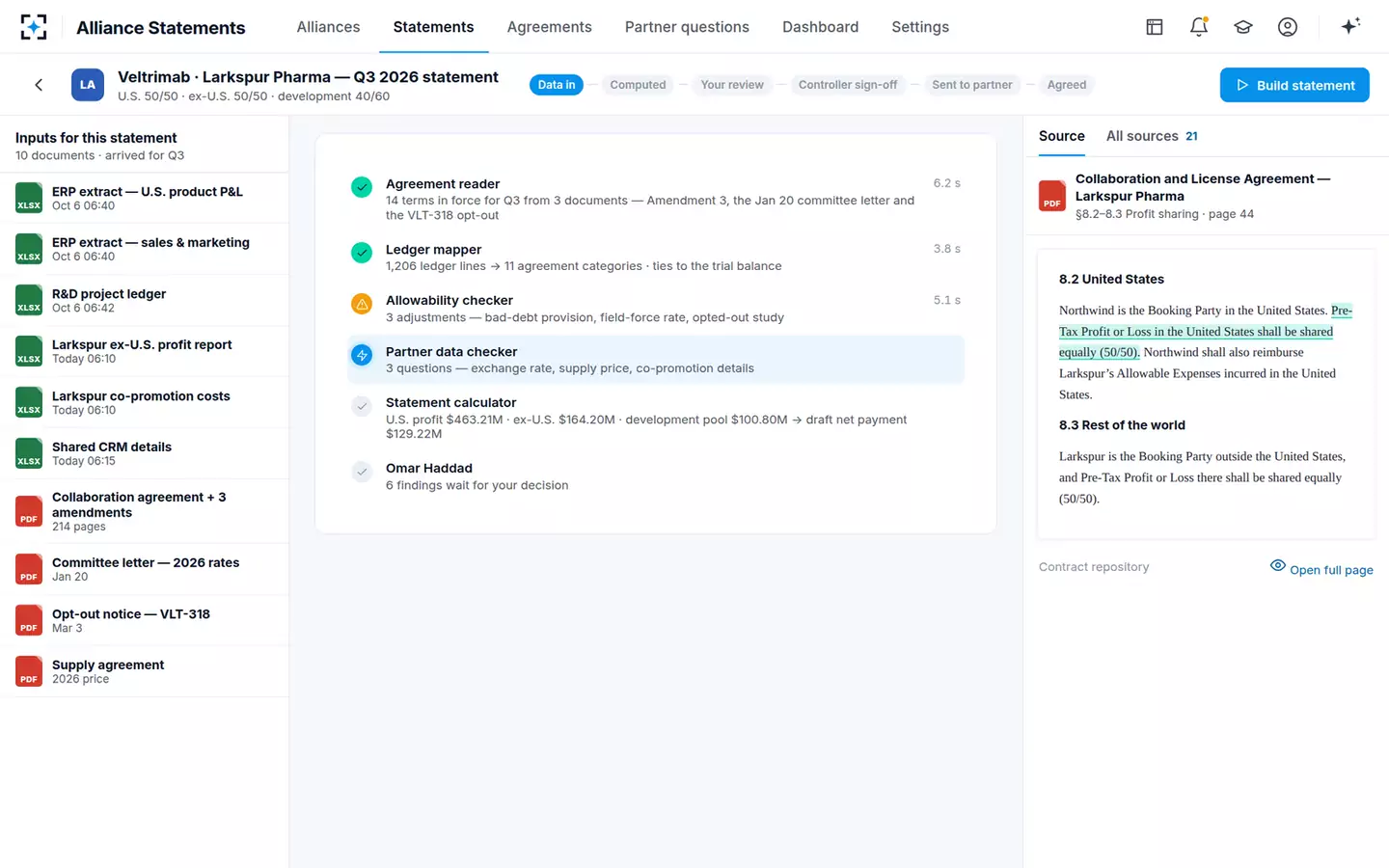The image size is (1389, 868).
Task: Click ERP extract U.S. product P&L XLSX icon
Action: [x=29, y=198]
